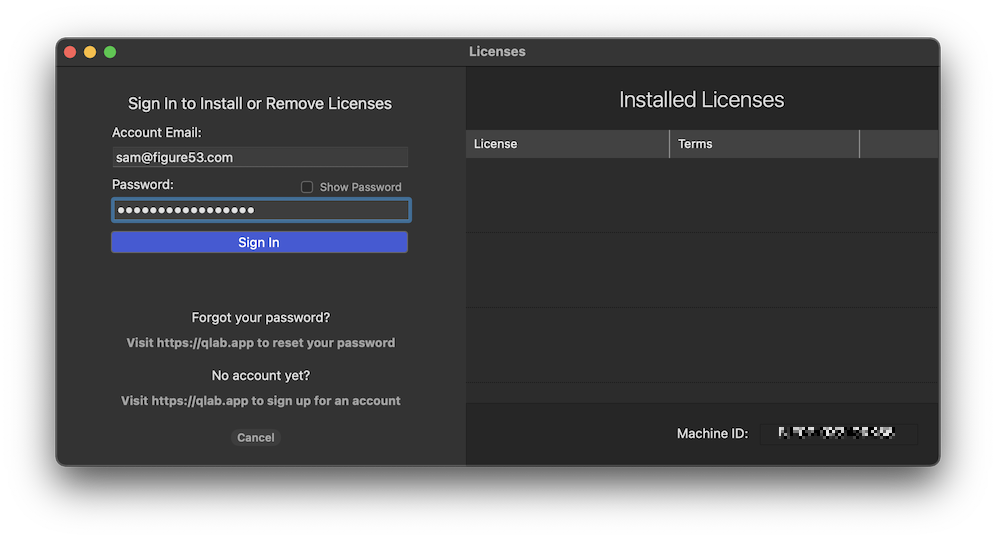Image resolution: width=996 pixels, height=540 pixels.
Task: Click the "Forgot your password?" text
Action: coord(260,318)
